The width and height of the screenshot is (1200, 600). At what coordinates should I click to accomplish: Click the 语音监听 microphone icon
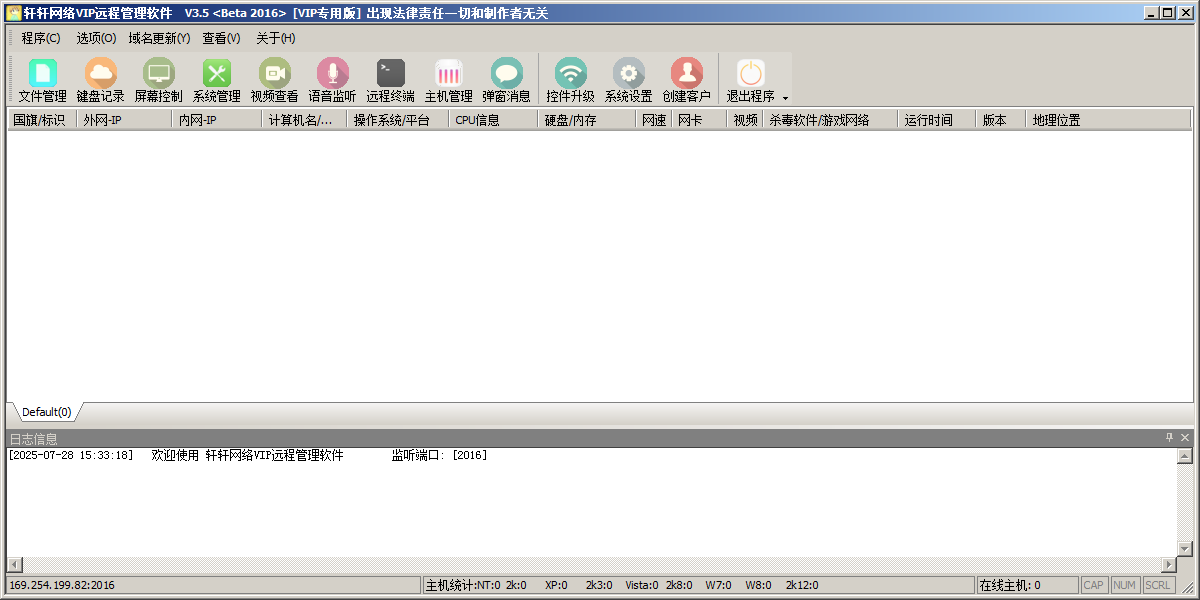pos(332,80)
